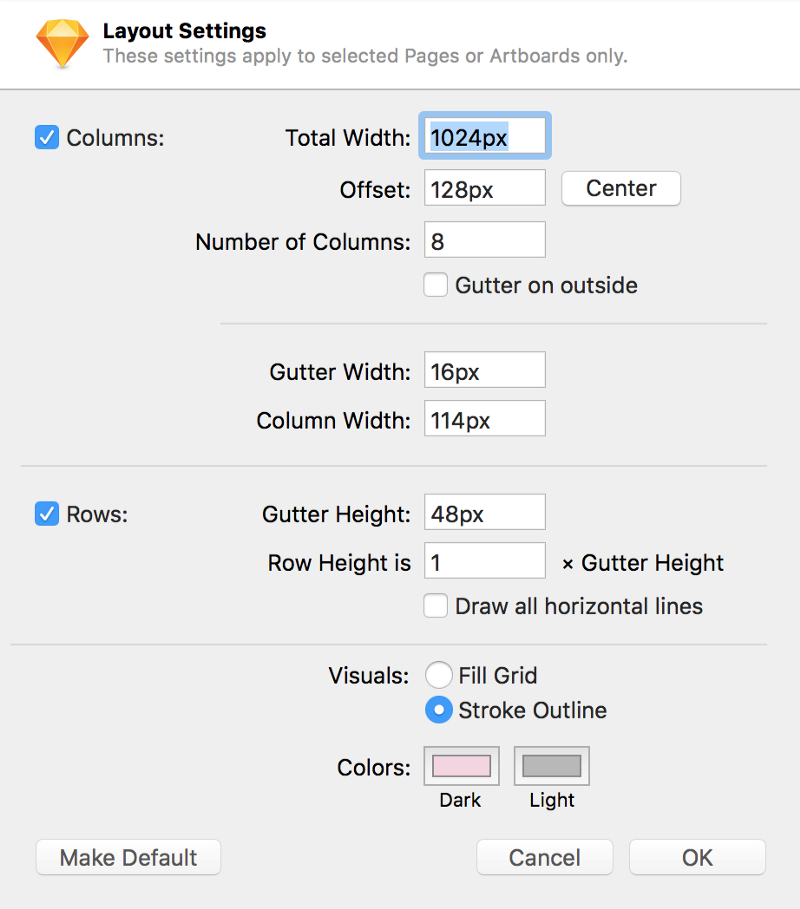
Task: Click into the Offset input field
Action: (x=485, y=188)
